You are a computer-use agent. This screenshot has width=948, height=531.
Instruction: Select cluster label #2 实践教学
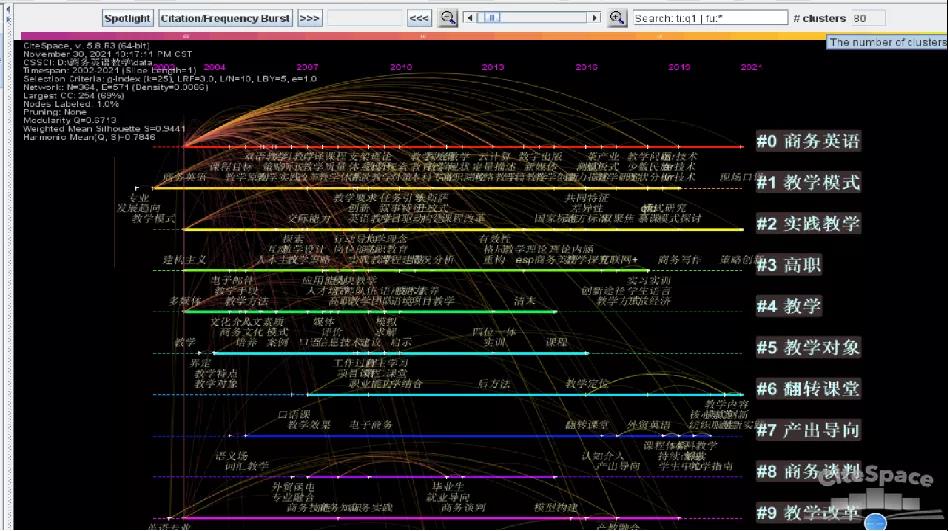pos(807,224)
